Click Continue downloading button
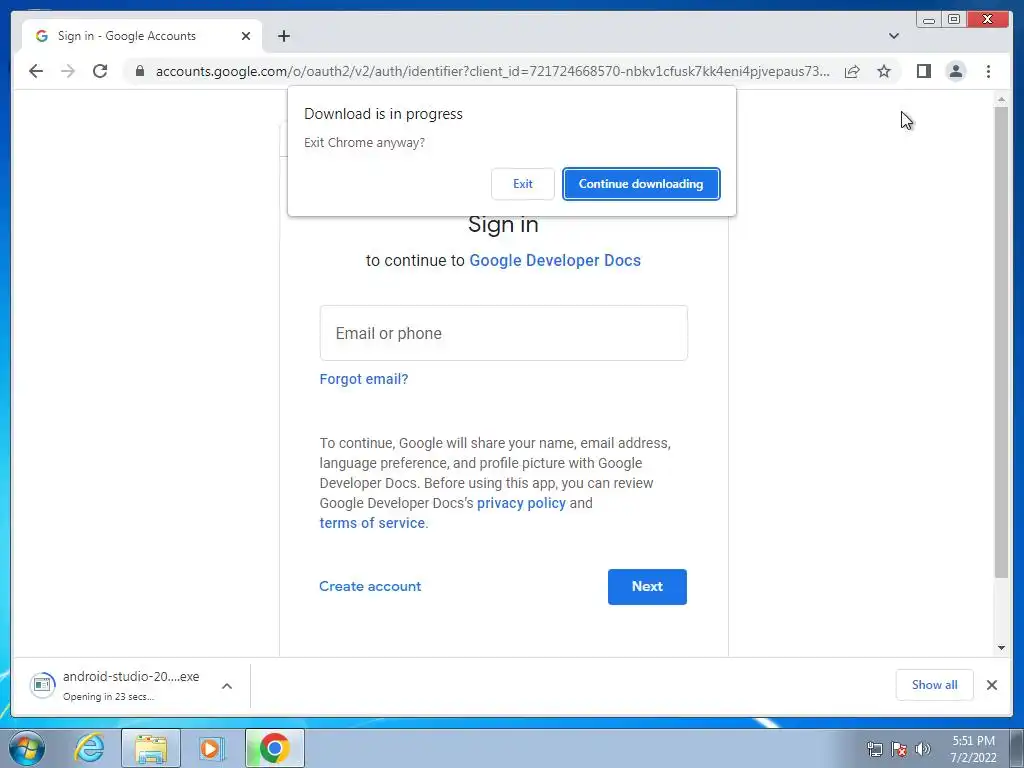 click(641, 184)
